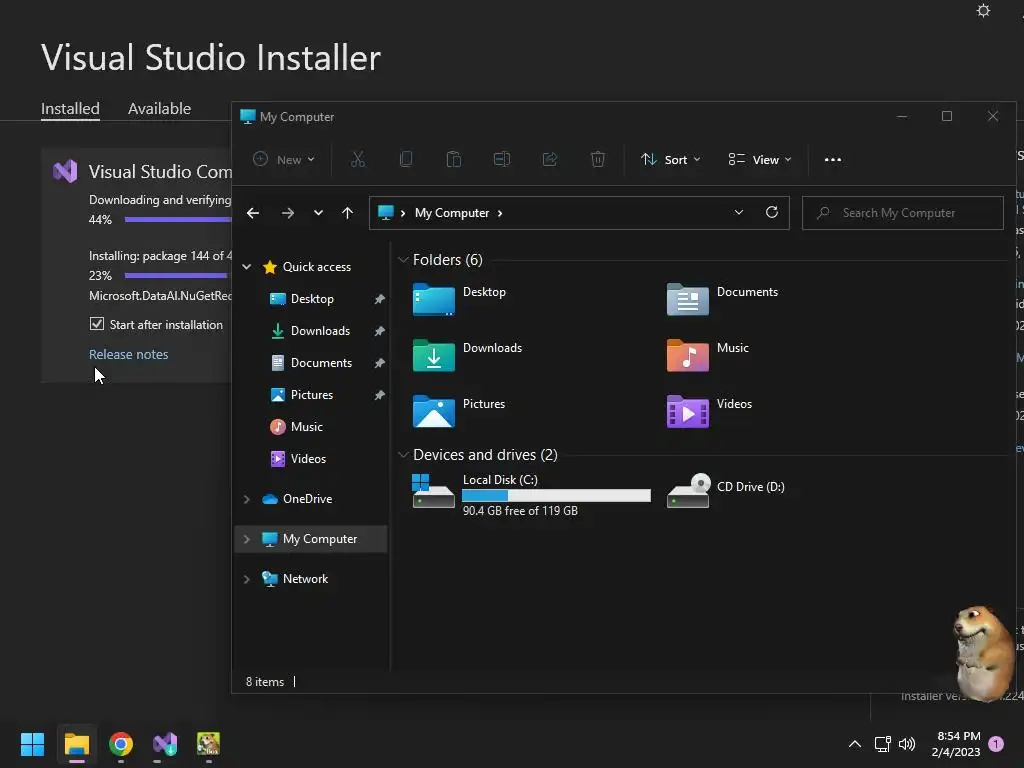Image resolution: width=1024 pixels, height=768 pixels.
Task: Select Pictures in Quick access sidebar
Action: (311, 394)
